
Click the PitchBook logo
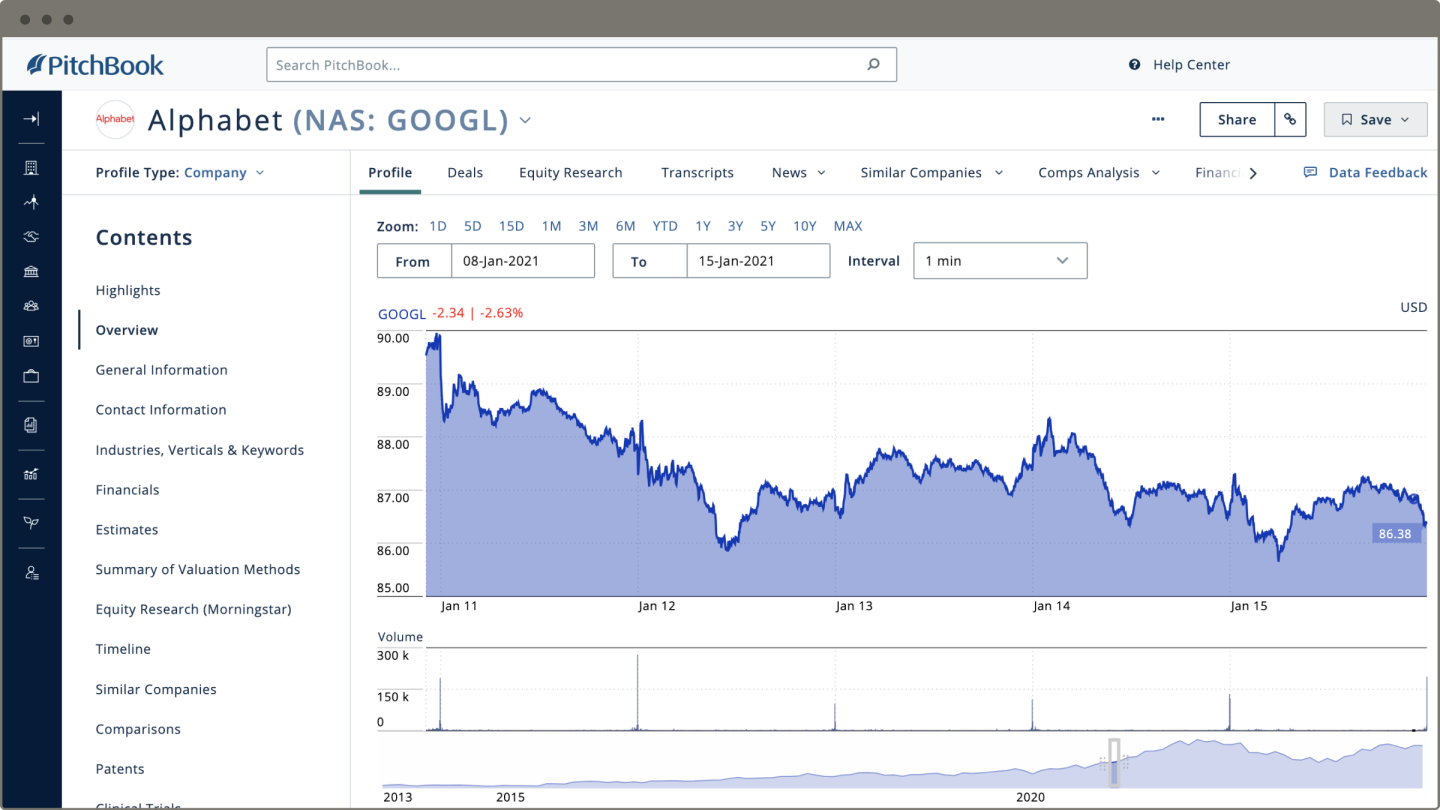click(x=95, y=65)
